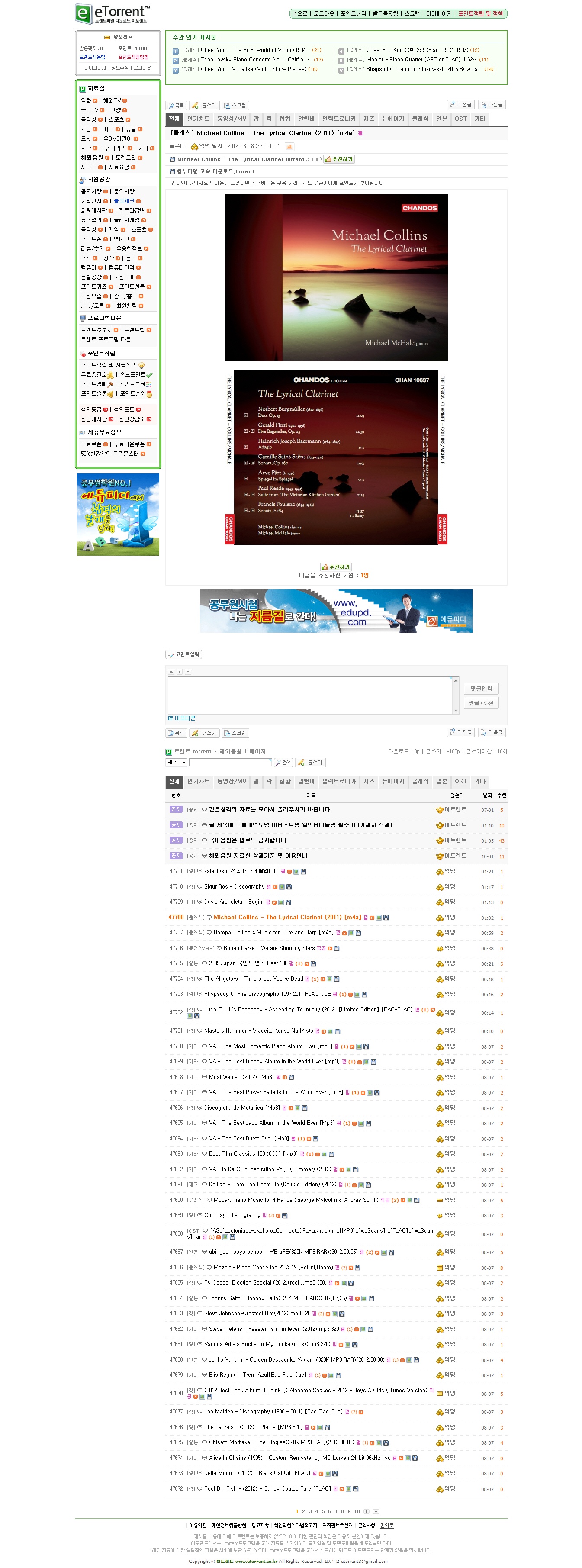582x1568 pixels.
Task: Click the top 목록 list button
Action: pos(176,105)
